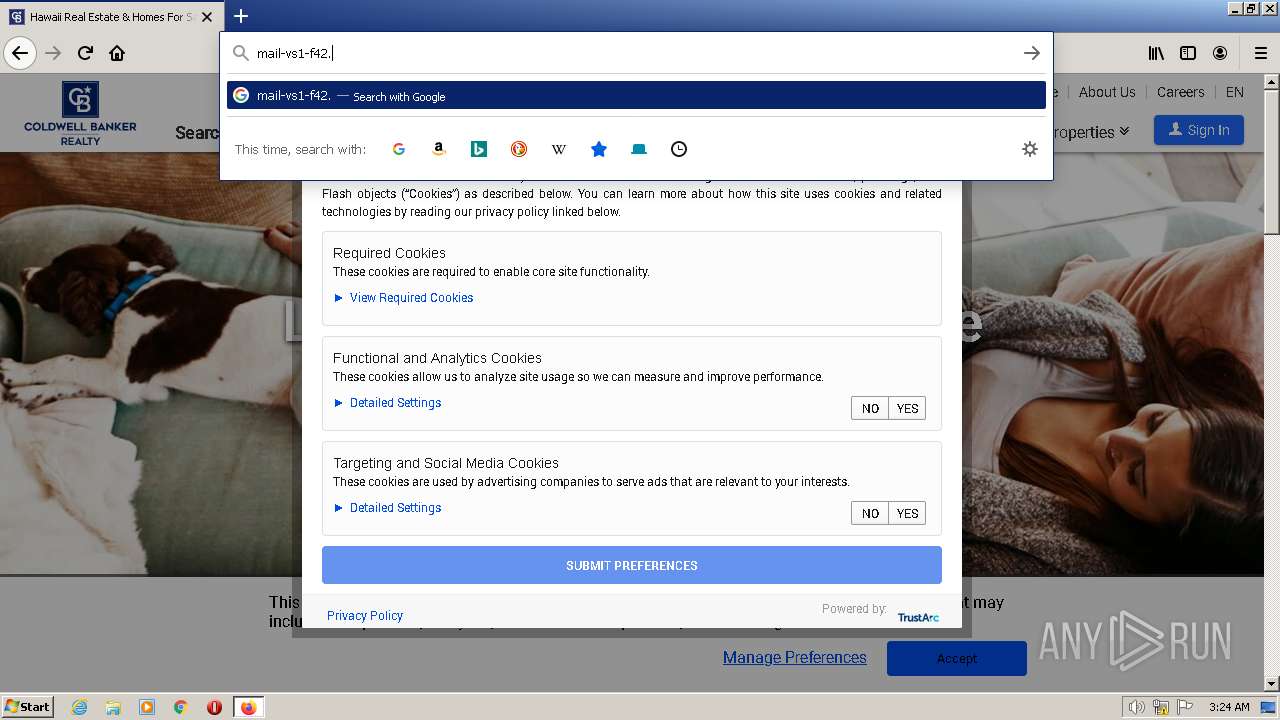Click the Sign In button
The image size is (1280, 720).
point(1199,130)
